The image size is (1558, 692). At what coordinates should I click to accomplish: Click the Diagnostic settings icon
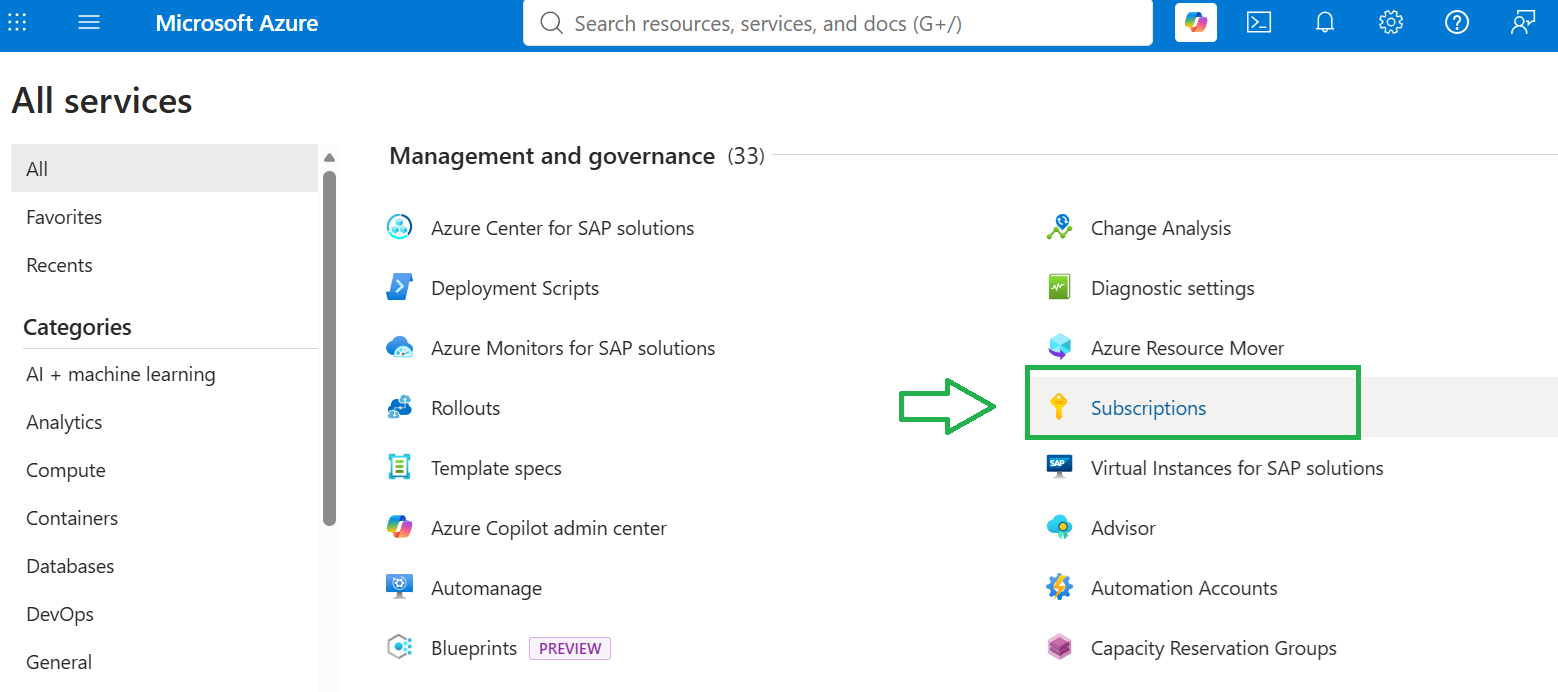pyautogui.click(x=1059, y=288)
